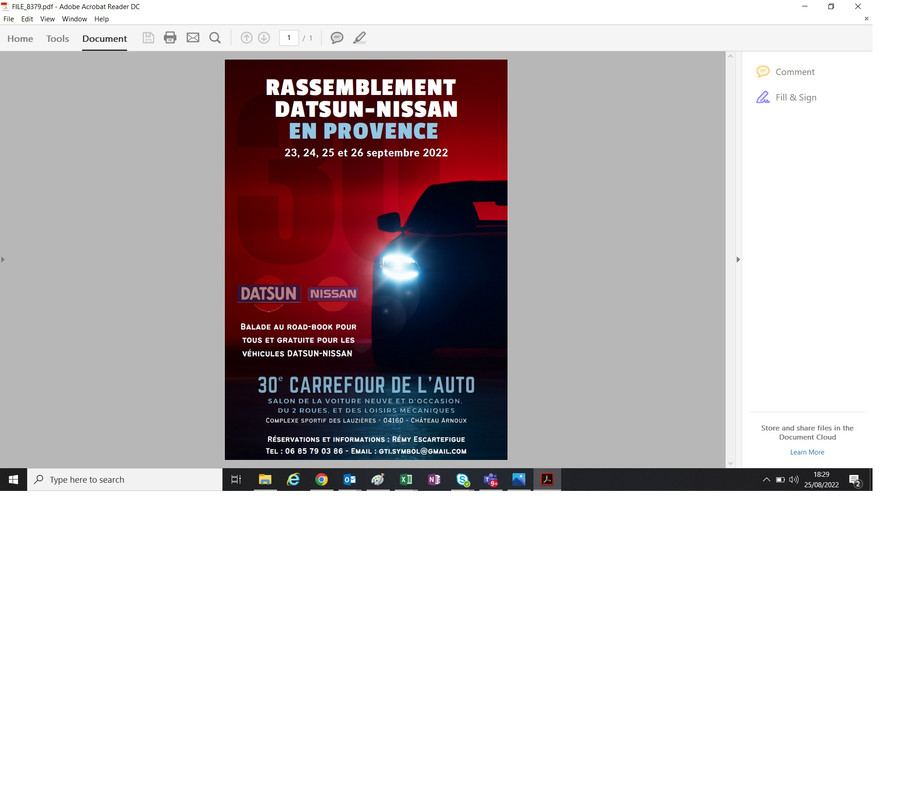Open the File menu
Screen dimensions: 916x800
9,19
